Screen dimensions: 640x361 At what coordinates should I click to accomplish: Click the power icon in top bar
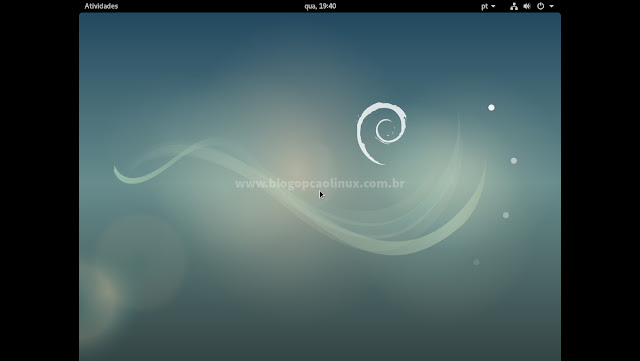(x=540, y=6)
